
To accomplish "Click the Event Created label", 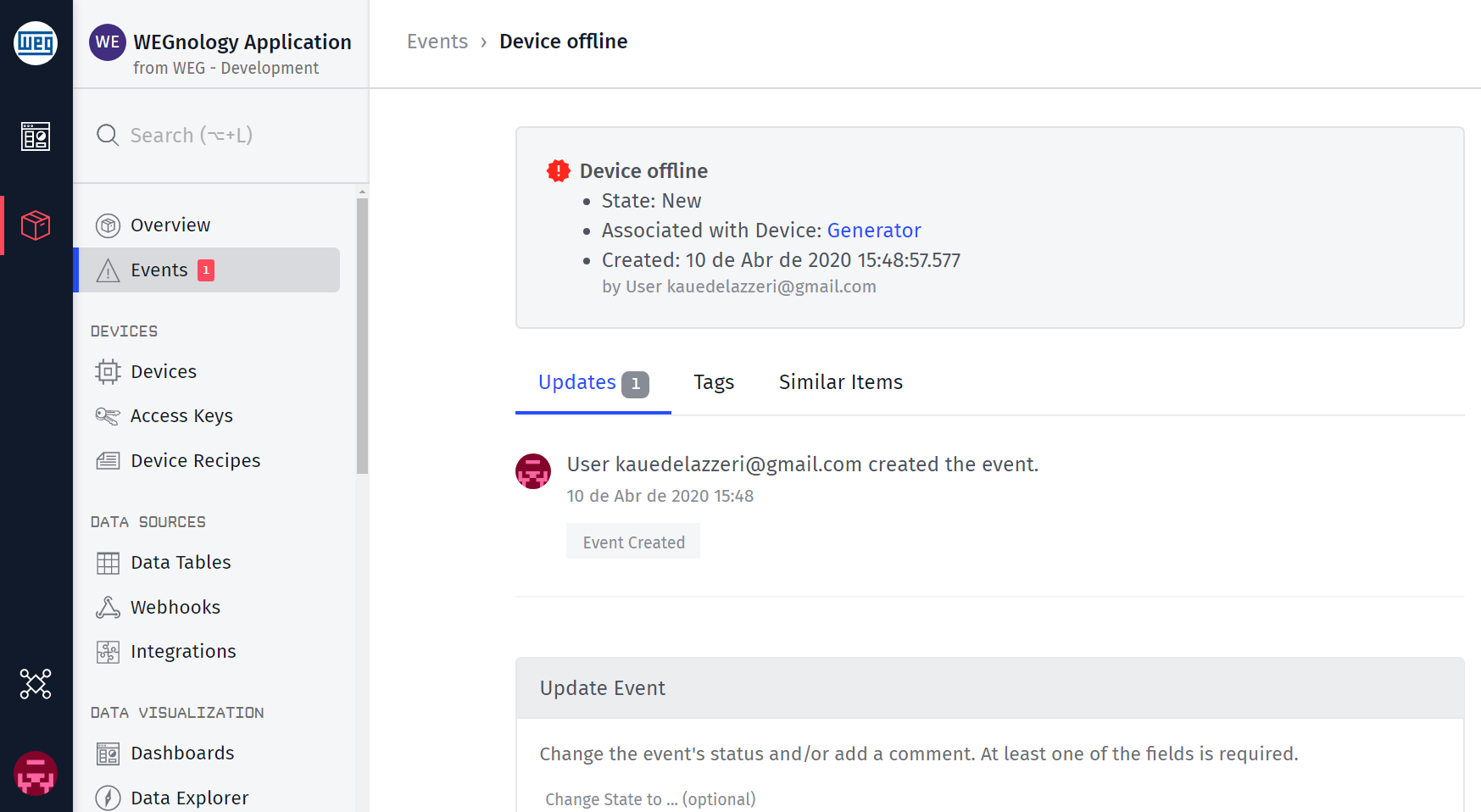I will tap(633, 542).
